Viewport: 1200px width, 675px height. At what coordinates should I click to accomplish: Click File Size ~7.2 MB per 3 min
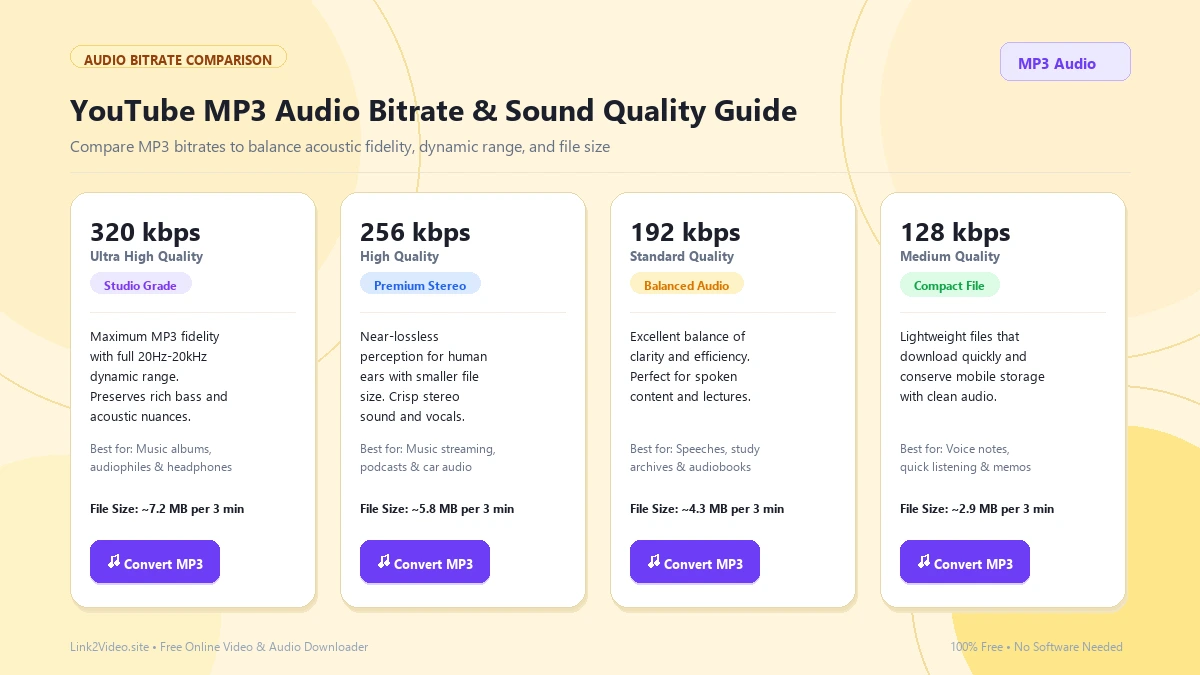pyautogui.click(x=167, y=508)
